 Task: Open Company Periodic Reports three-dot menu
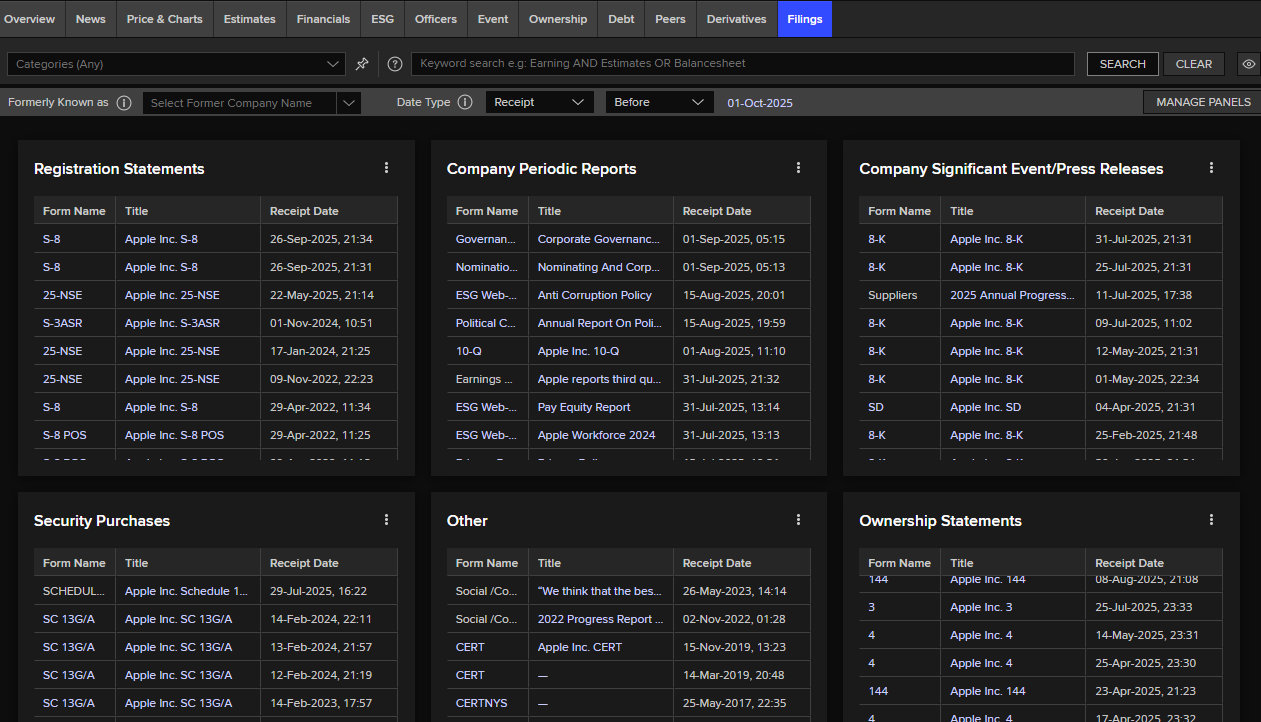point(798,168)
